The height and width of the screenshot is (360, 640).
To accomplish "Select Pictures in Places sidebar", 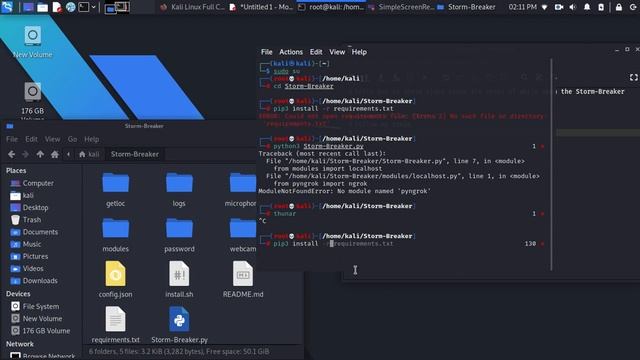I will (x=35, y=257).
